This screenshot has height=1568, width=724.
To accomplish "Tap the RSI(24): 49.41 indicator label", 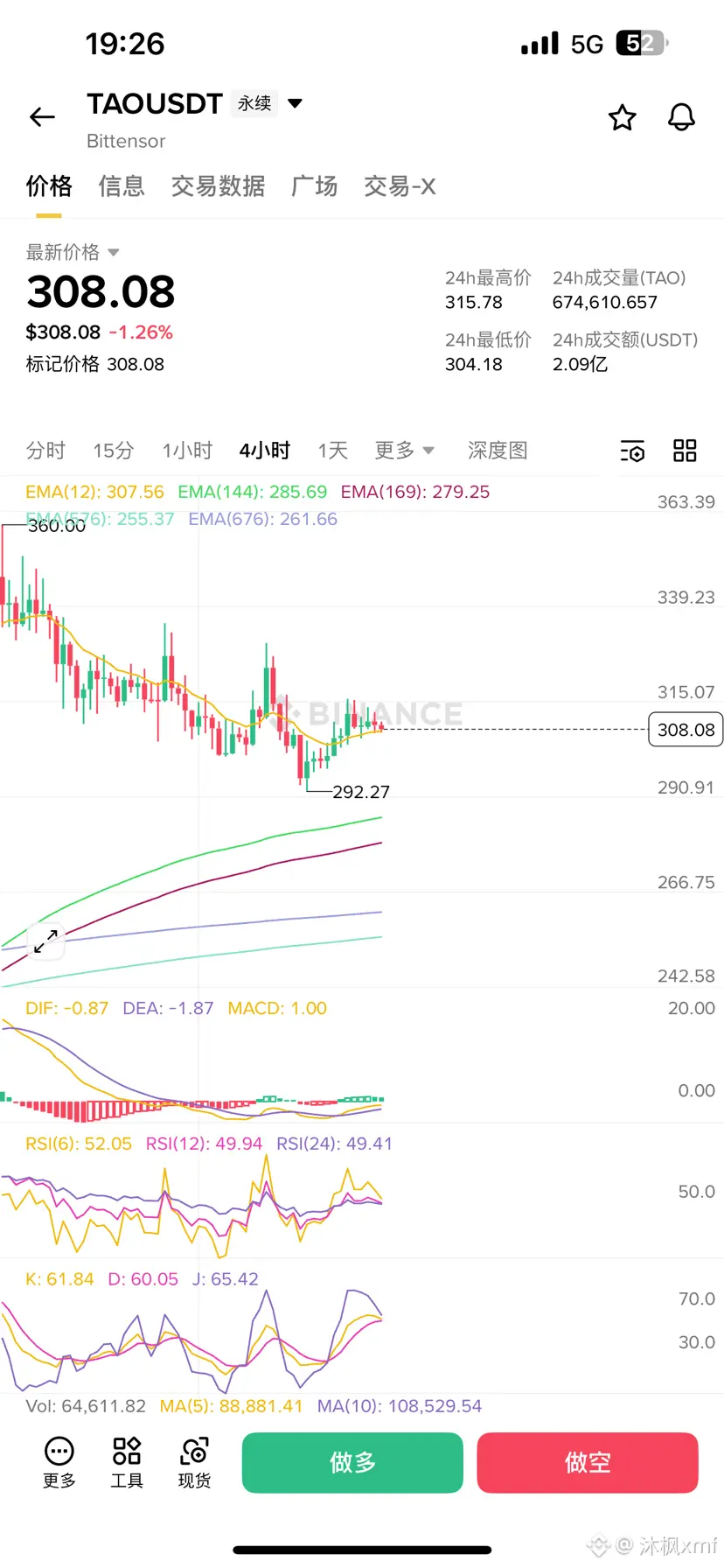I will [335, 1144].
